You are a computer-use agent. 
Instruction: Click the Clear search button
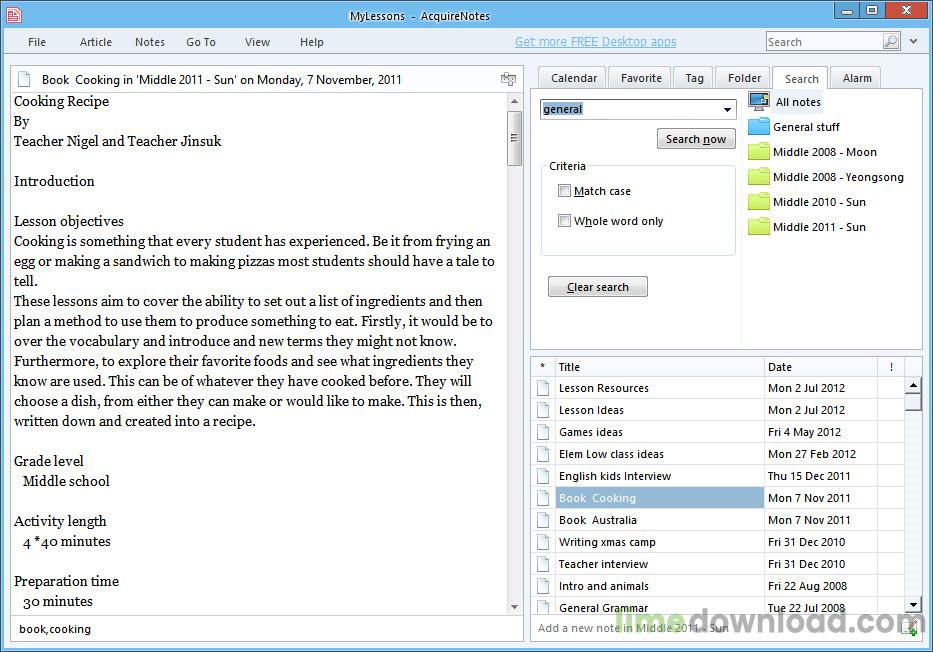coord(598,287)
